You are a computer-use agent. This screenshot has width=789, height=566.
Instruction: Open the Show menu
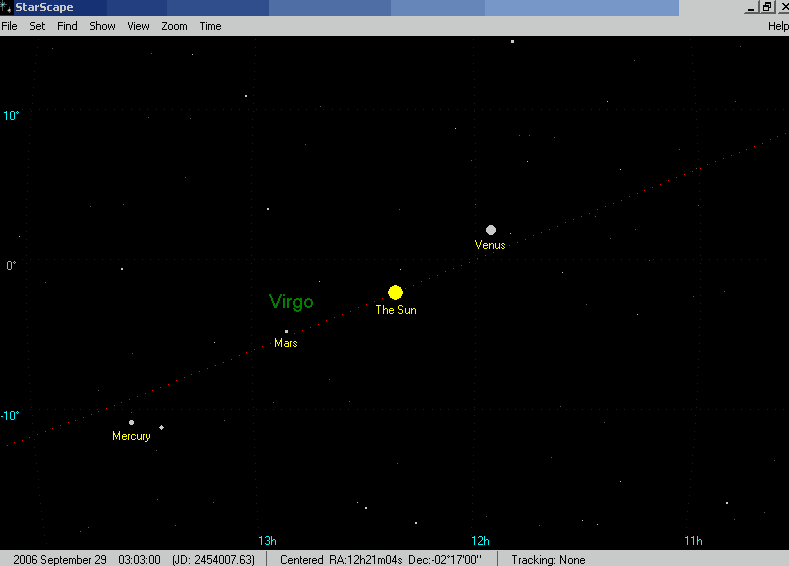coord(102,26)
